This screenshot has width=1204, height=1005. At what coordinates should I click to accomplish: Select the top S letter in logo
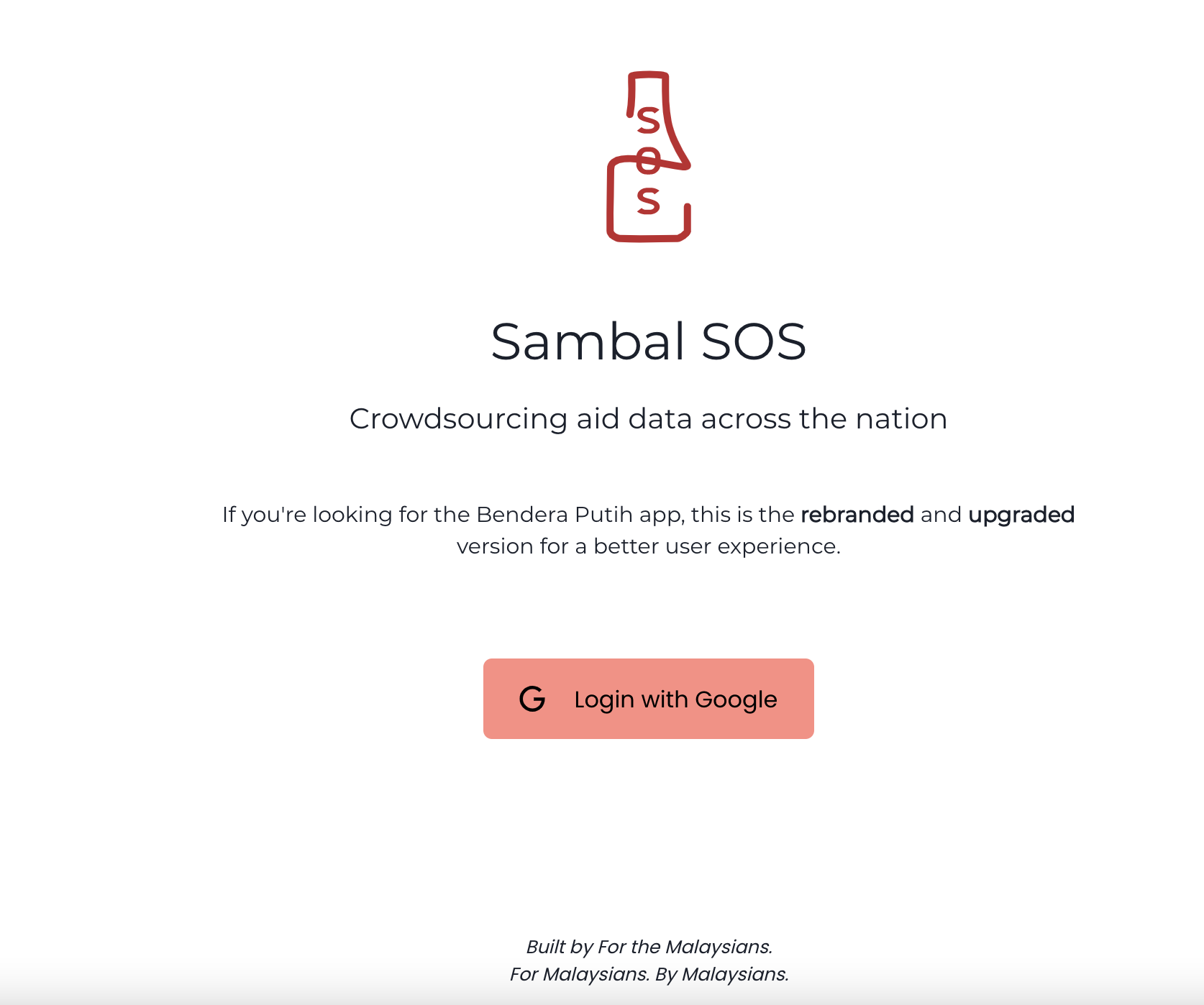(x=648, y=120)
